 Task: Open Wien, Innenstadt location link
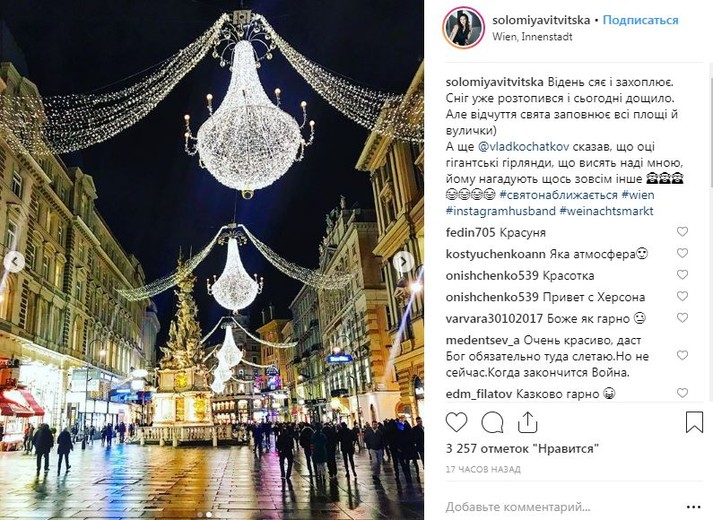[x=532, y=37]
